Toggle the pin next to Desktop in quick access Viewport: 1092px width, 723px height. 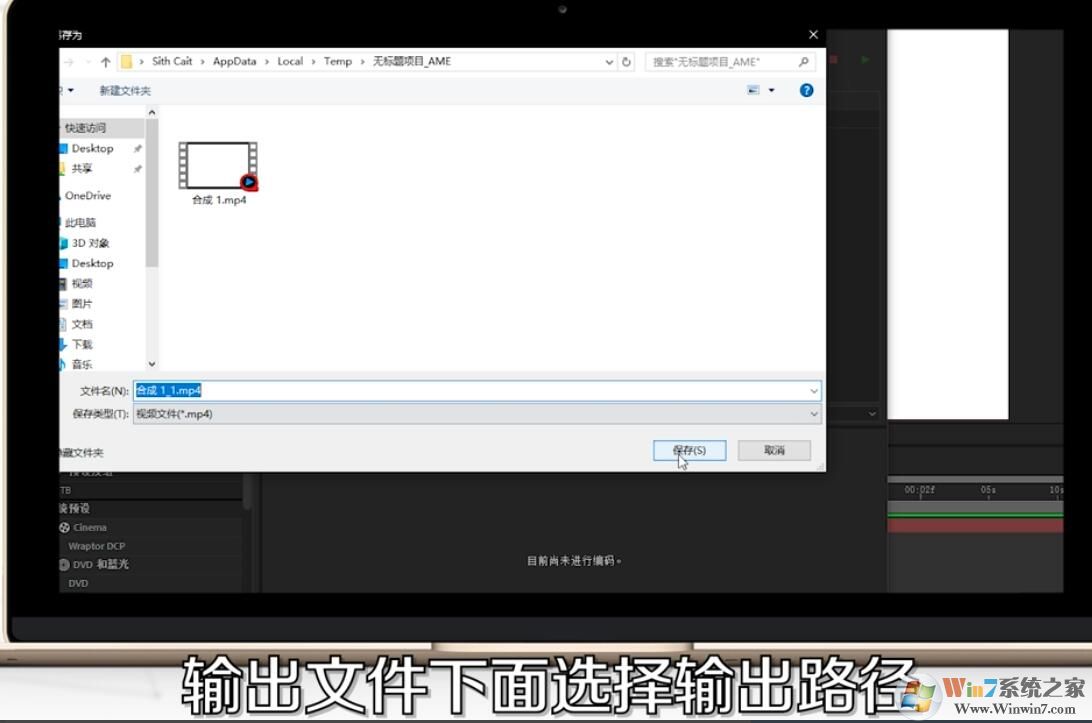coord(137,148)
